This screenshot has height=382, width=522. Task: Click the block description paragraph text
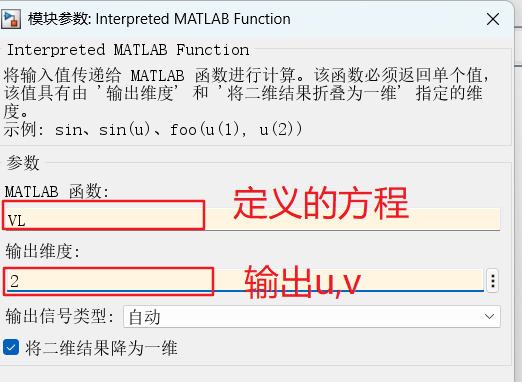246,93
